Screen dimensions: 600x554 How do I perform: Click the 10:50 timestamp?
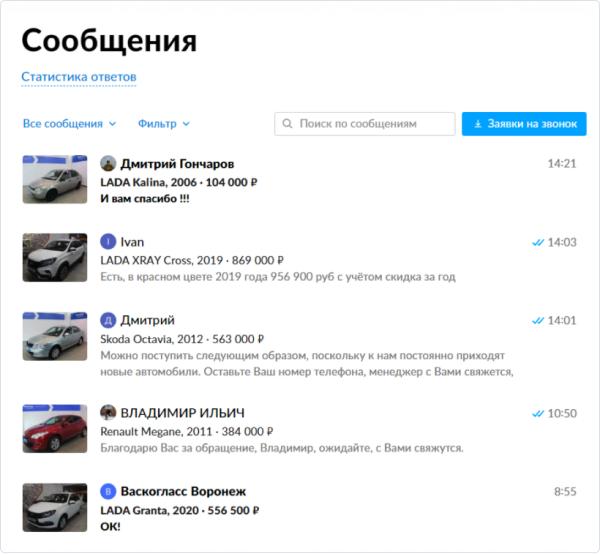[562, 413]
